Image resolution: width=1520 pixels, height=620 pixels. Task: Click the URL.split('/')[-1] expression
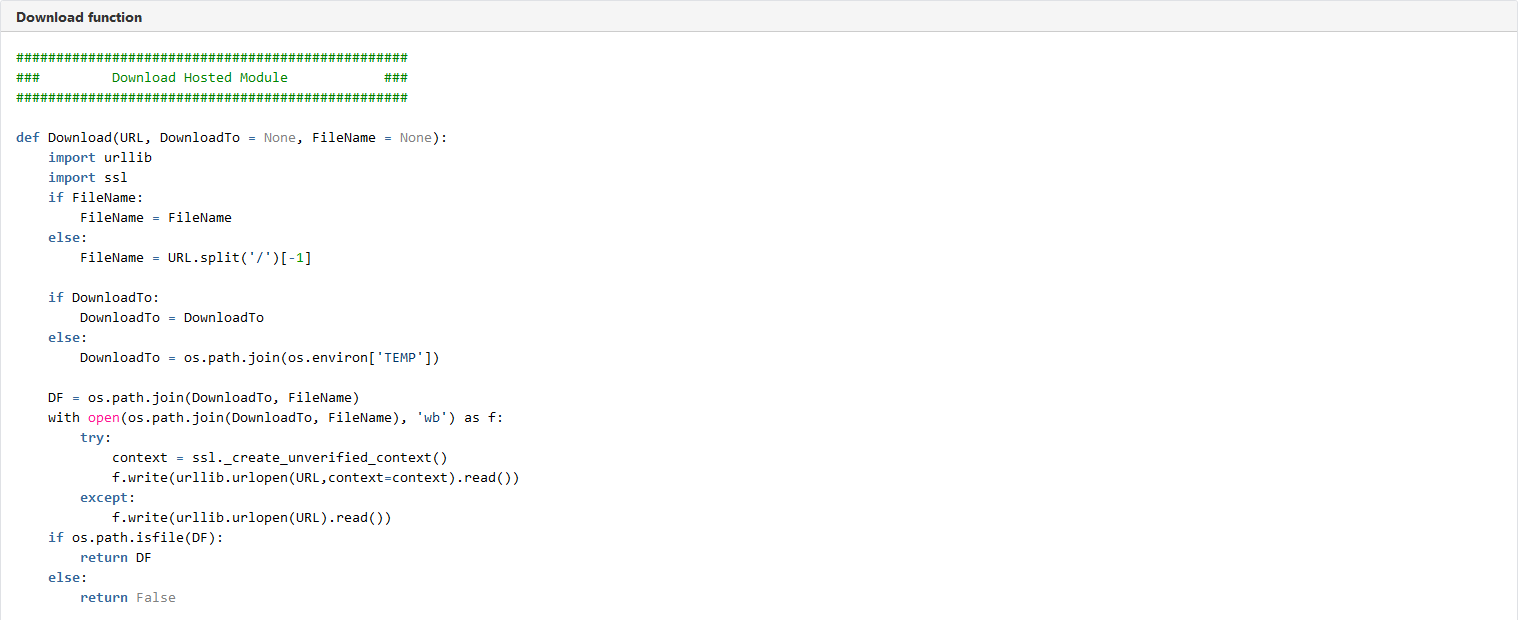(x=240, y=257)
